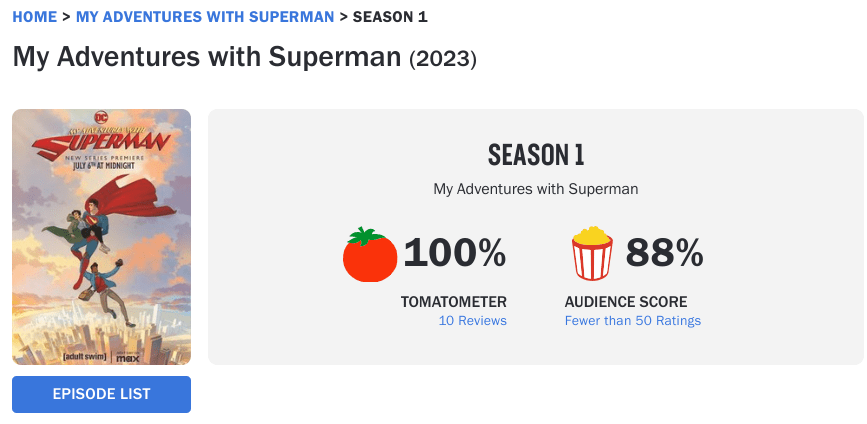Viewport: 867px width, 424px height.
Task: Click the popcorn bucket audience icon
Action: [x=591, y=254]
